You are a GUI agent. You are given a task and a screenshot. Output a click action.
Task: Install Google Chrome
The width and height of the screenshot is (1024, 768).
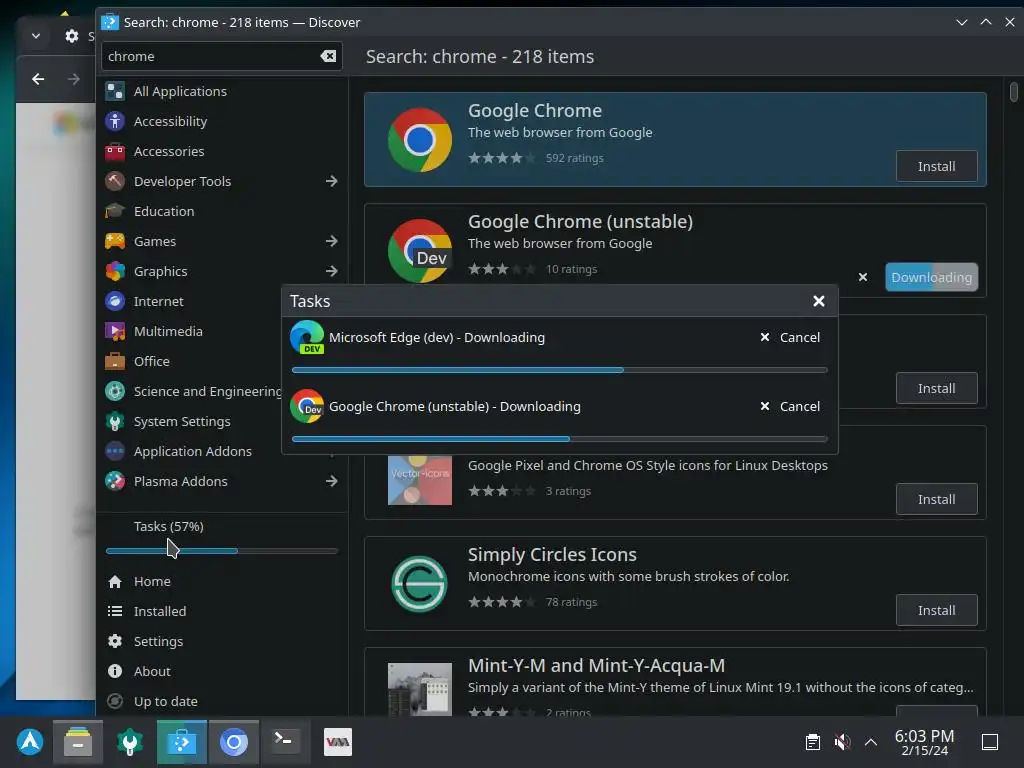[x=936, y=167]
